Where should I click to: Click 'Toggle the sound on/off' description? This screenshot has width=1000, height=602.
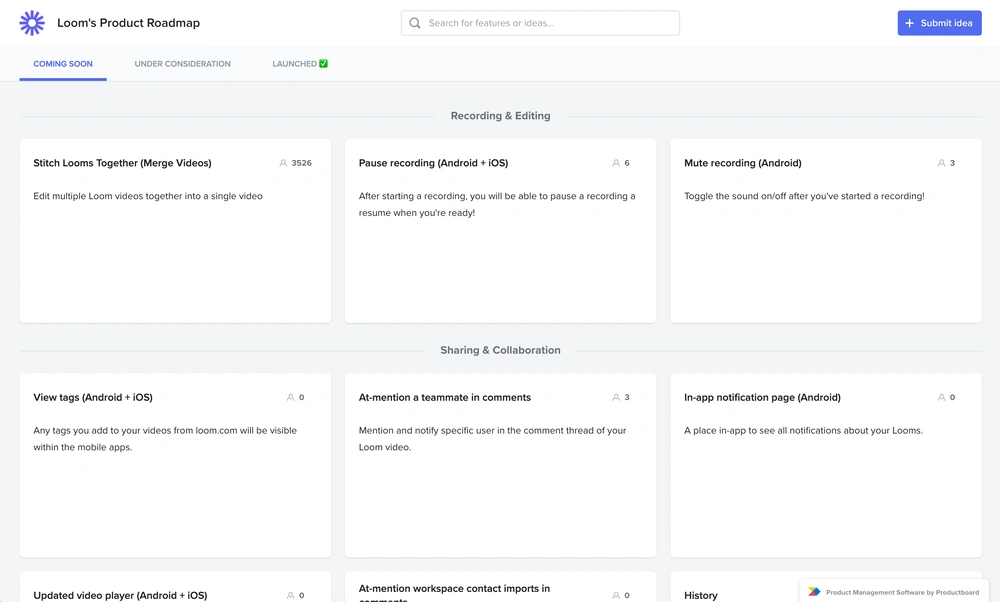click(804, 196)
